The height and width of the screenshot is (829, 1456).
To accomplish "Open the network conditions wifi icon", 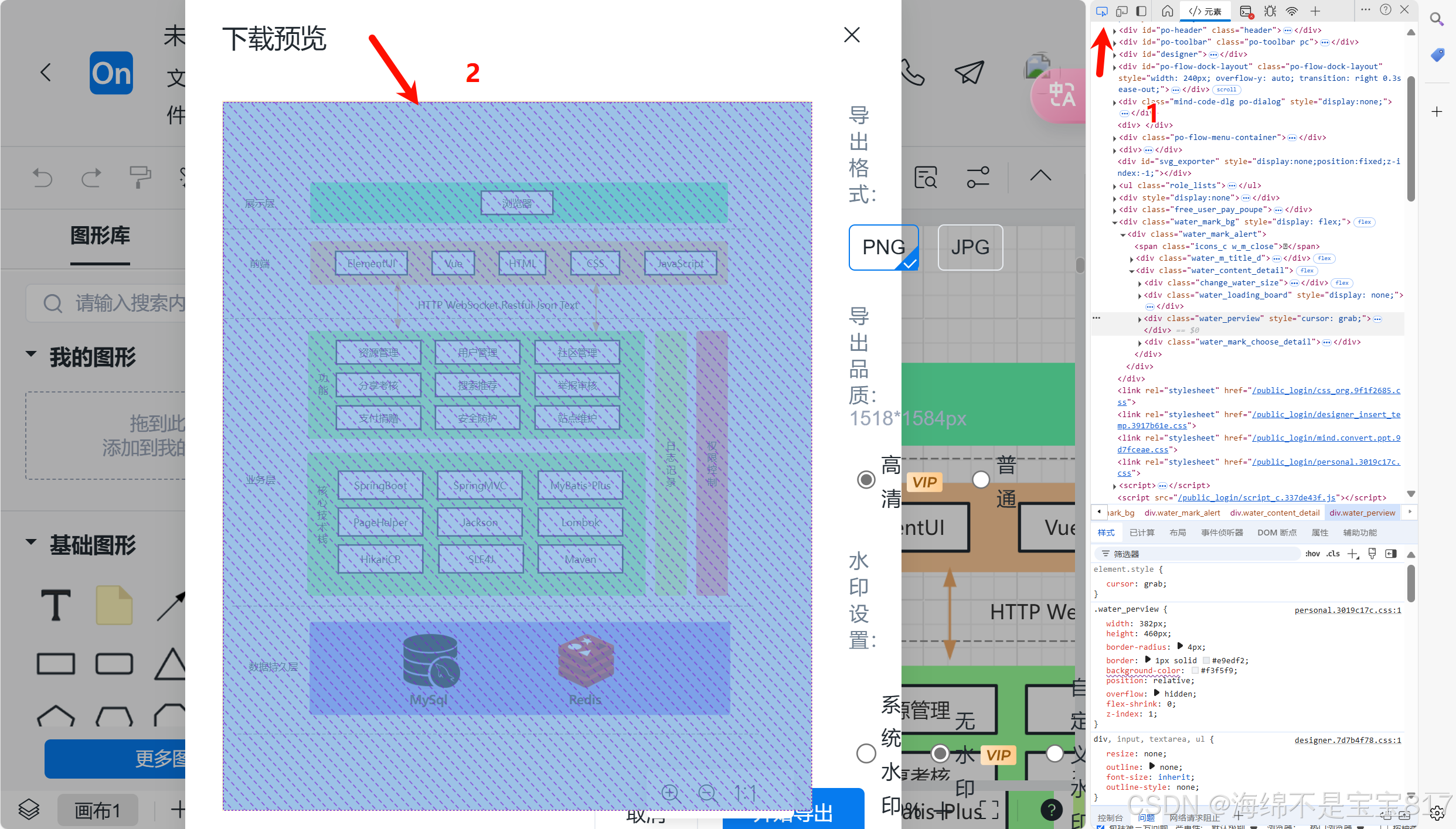I will (1292, 11).
